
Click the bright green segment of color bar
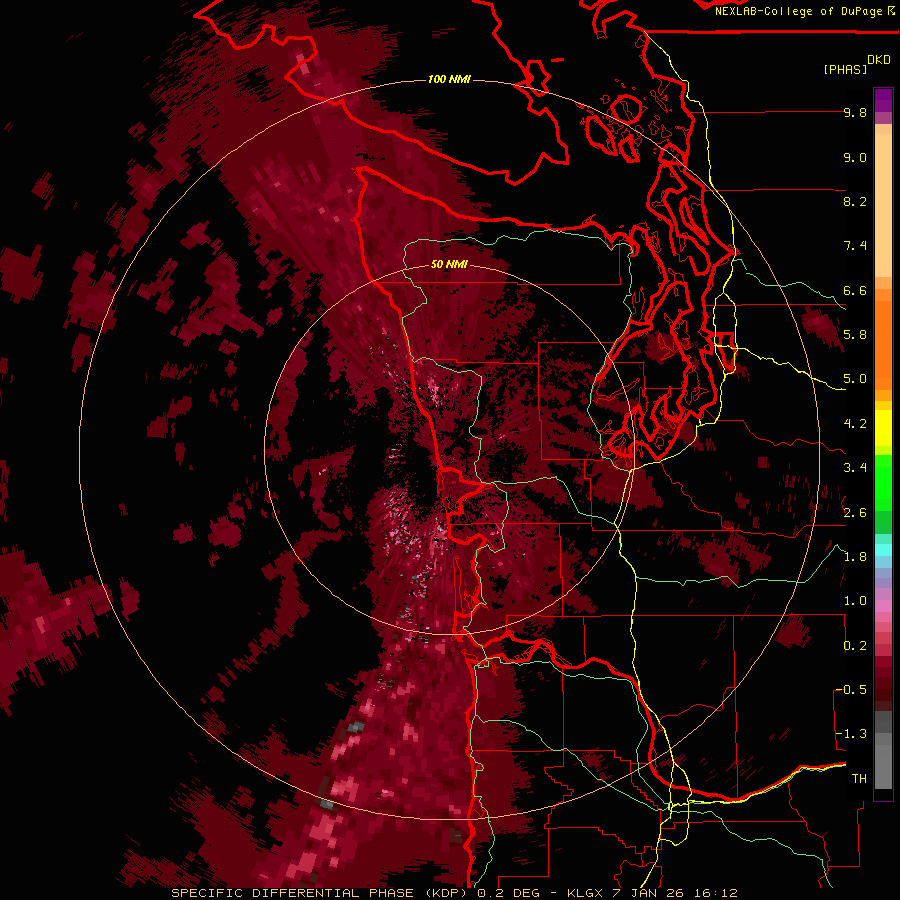tap(883, 482)
